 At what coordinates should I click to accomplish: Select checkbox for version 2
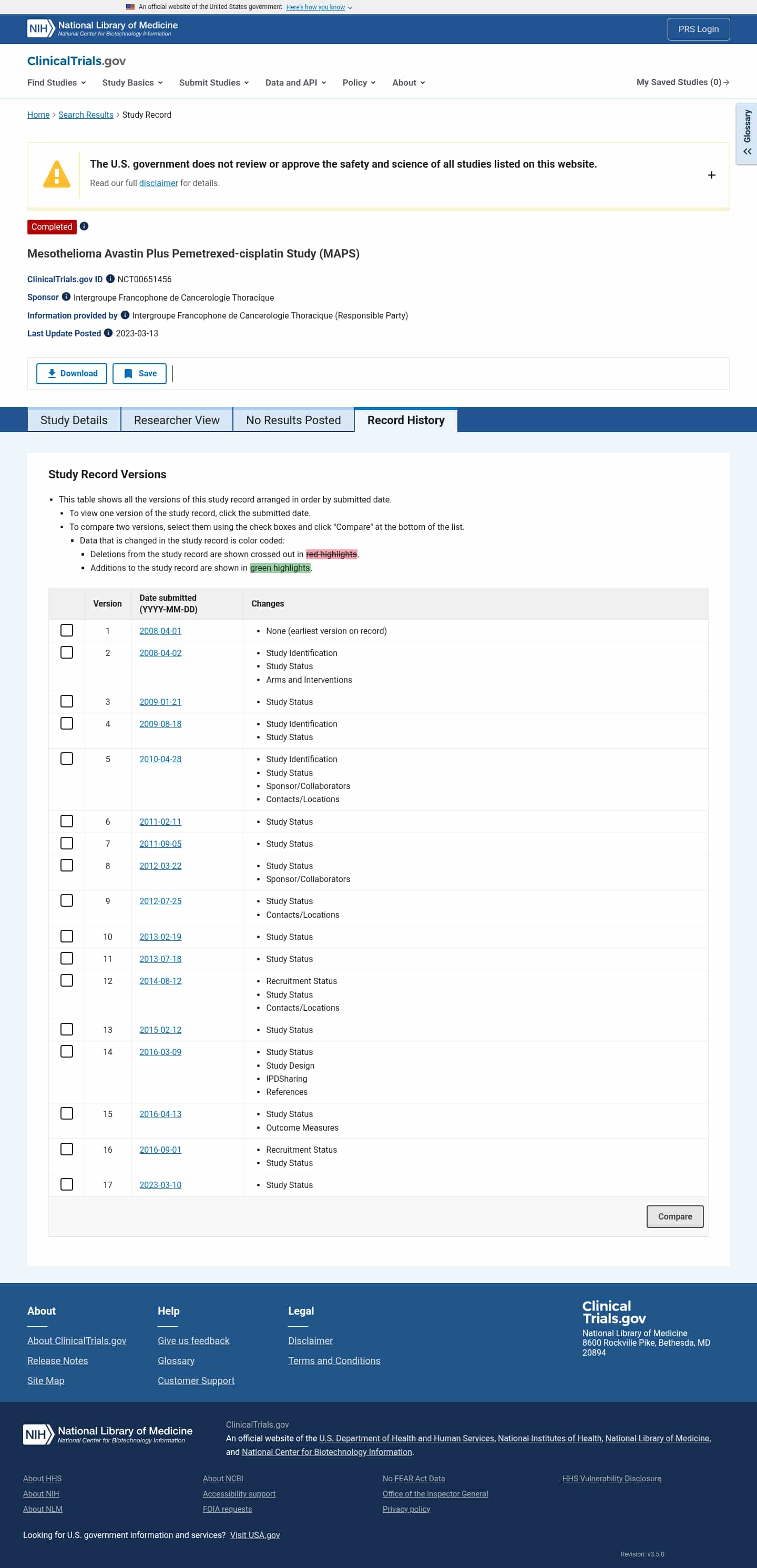coord(67,652)
